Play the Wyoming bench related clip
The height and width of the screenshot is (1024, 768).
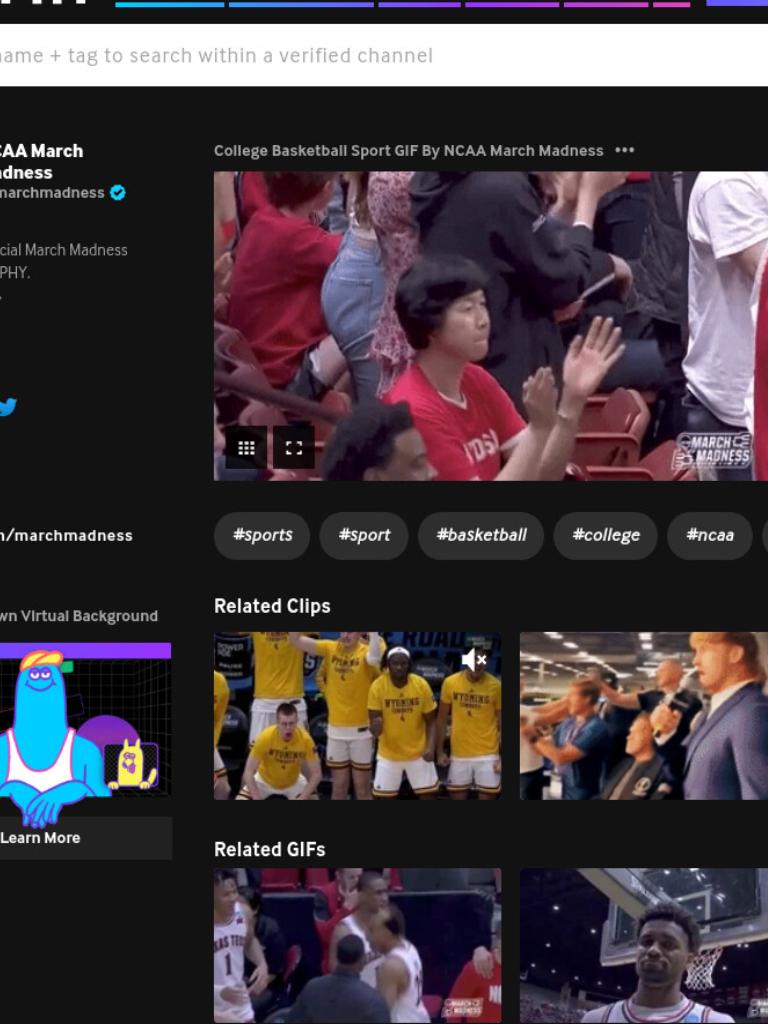(x=358, y=716)
